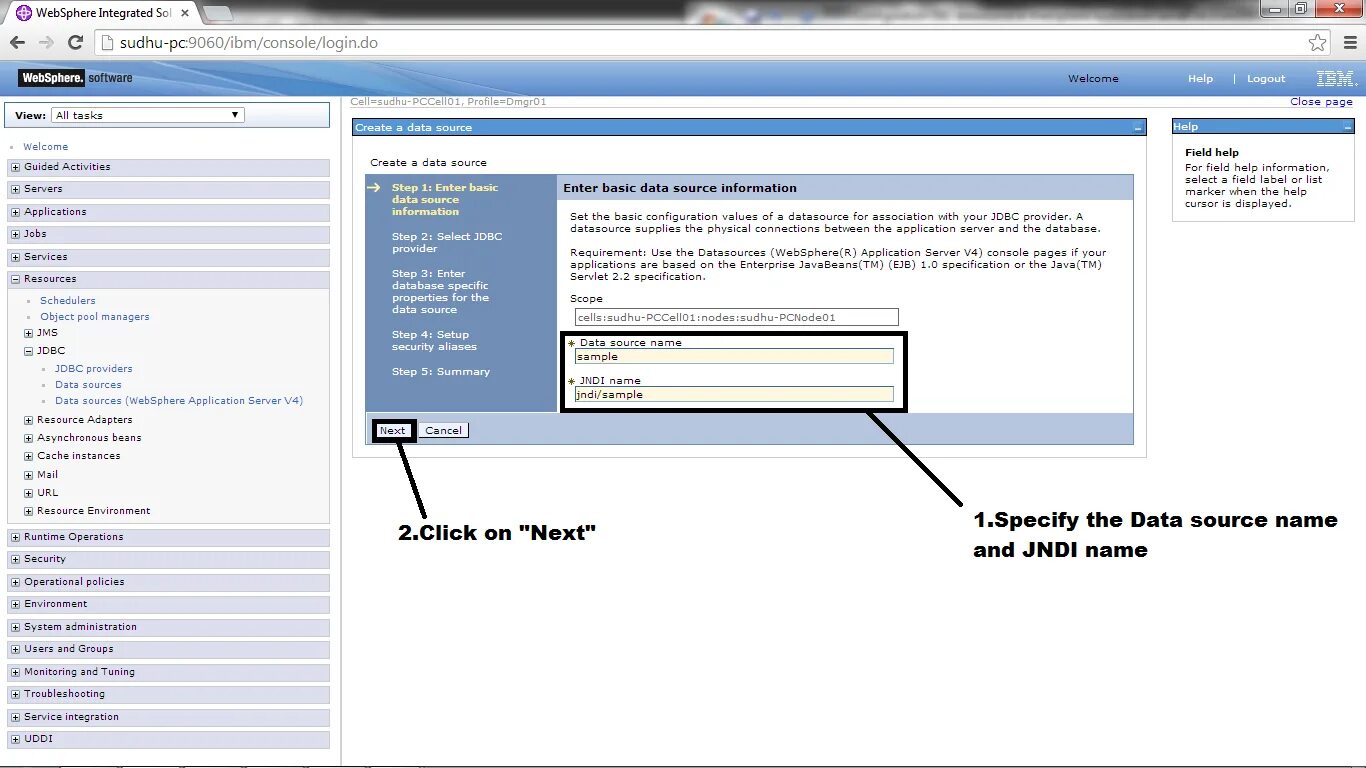Reload the page with the refresh icon
Image resolution: width=1366 pixels, height=768 pixels.
click(75, 42)
